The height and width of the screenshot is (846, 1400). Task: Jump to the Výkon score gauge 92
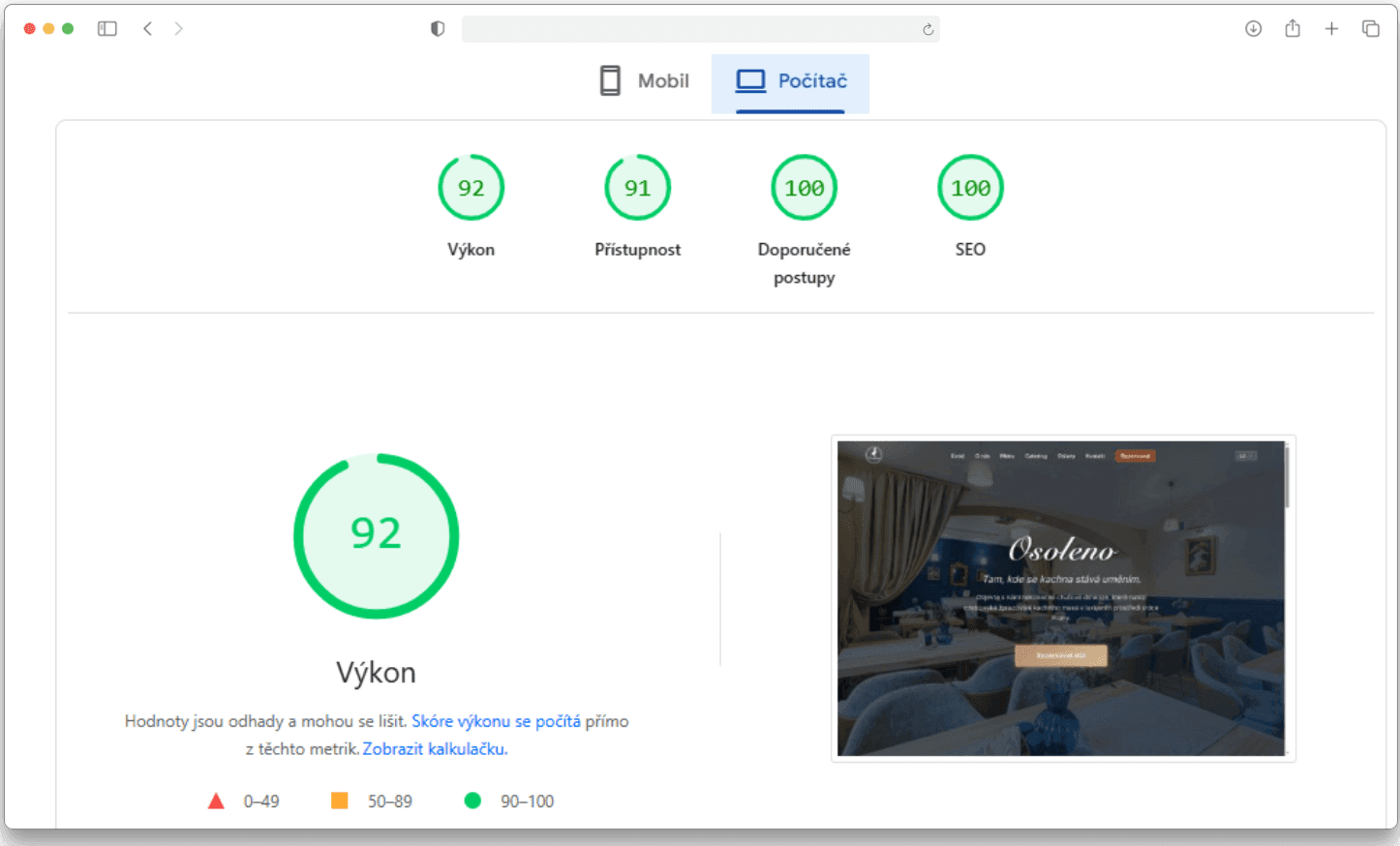pyautogui.click(x=471, y=188)
